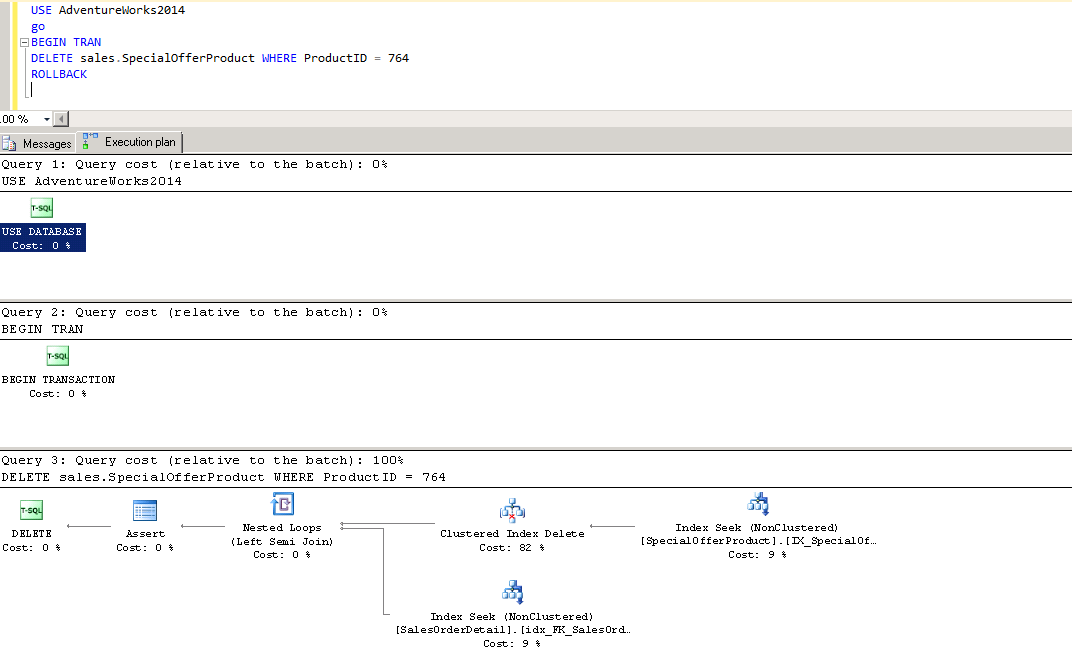
Task: Click the Nested Loops (Left Semi Join) label
Action: 282,534
